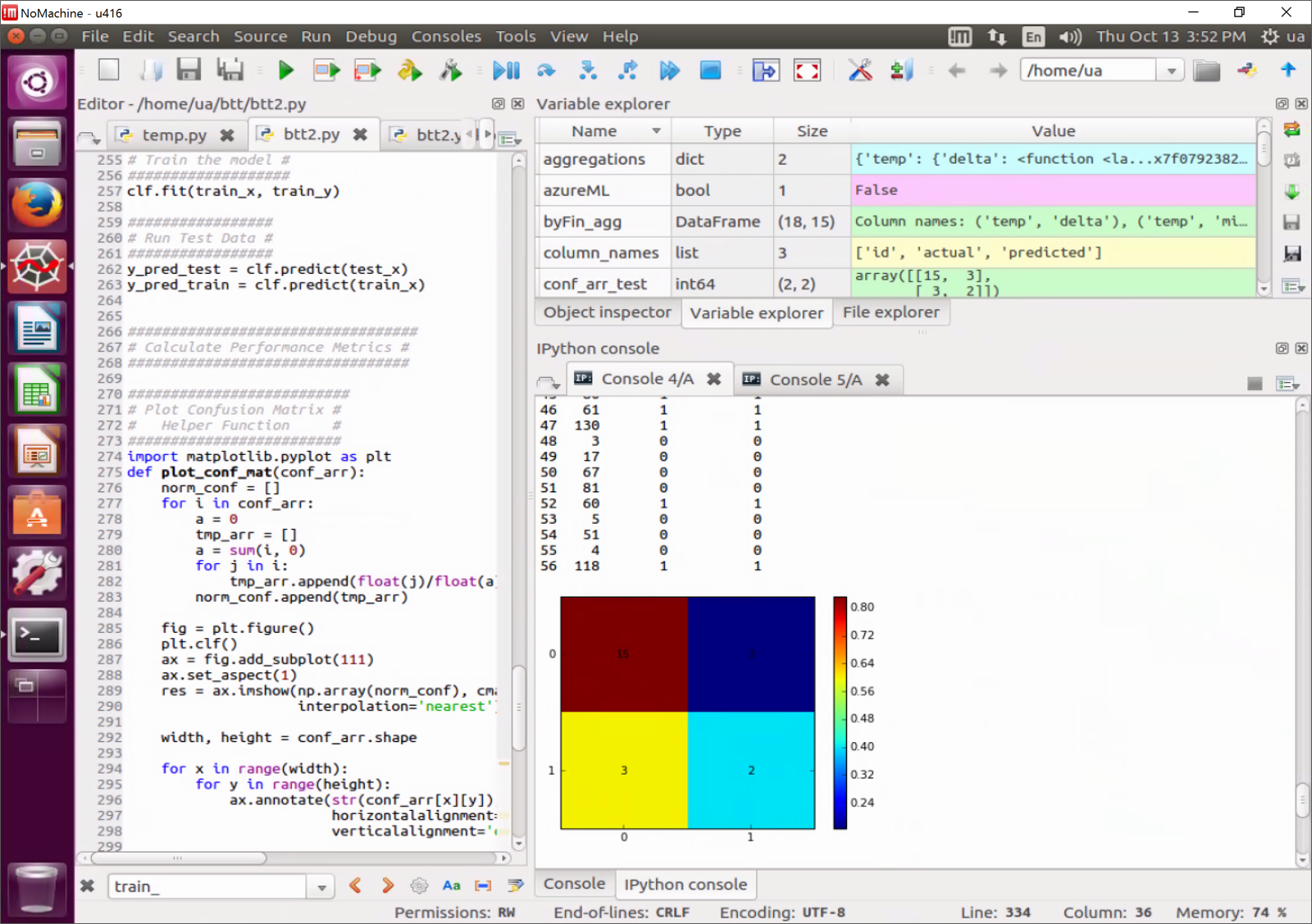Find previous match with the left orange chevron

[355, 885]
